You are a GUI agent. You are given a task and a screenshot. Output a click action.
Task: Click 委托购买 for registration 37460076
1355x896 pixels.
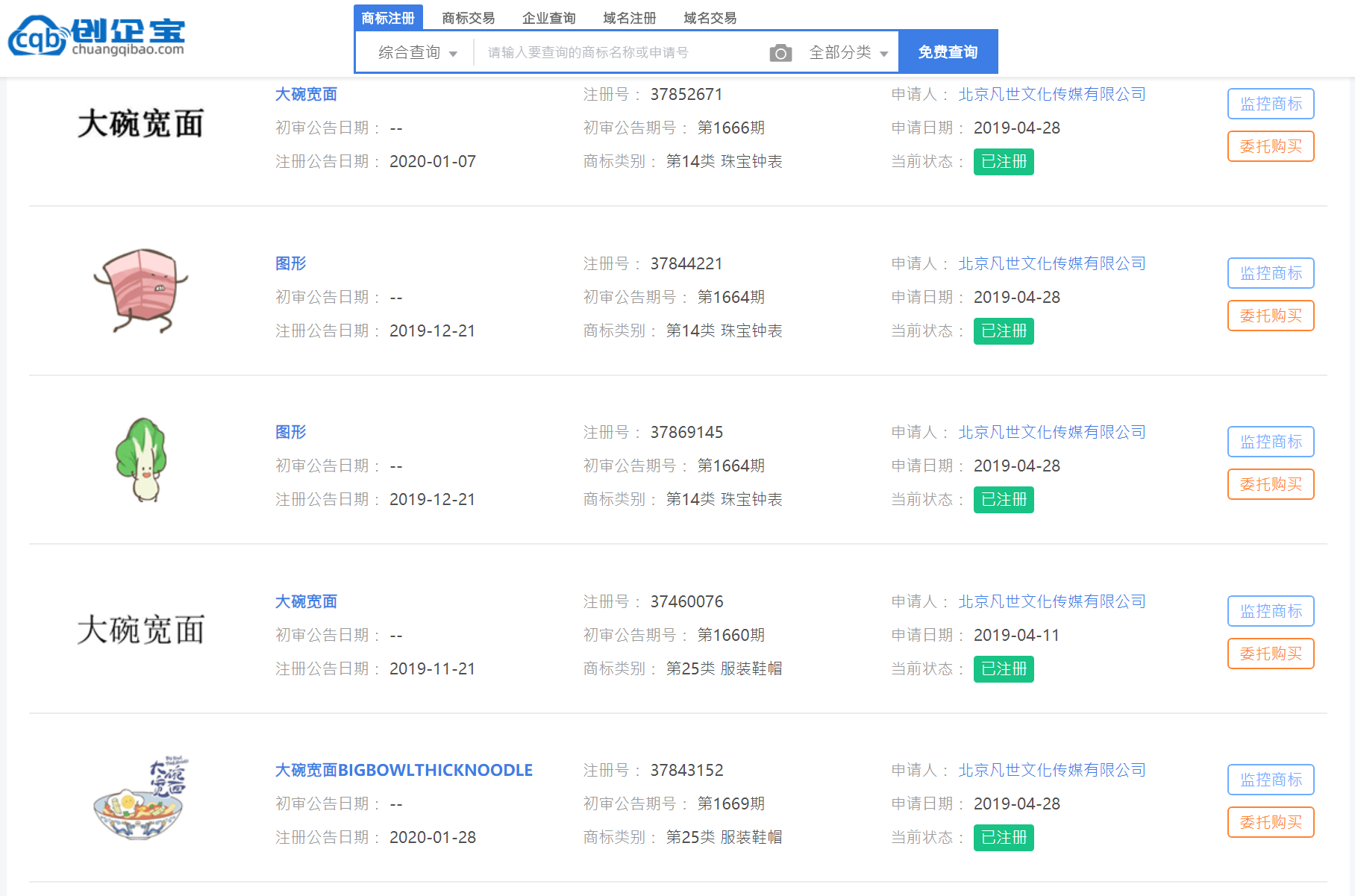click(1271, 654)
